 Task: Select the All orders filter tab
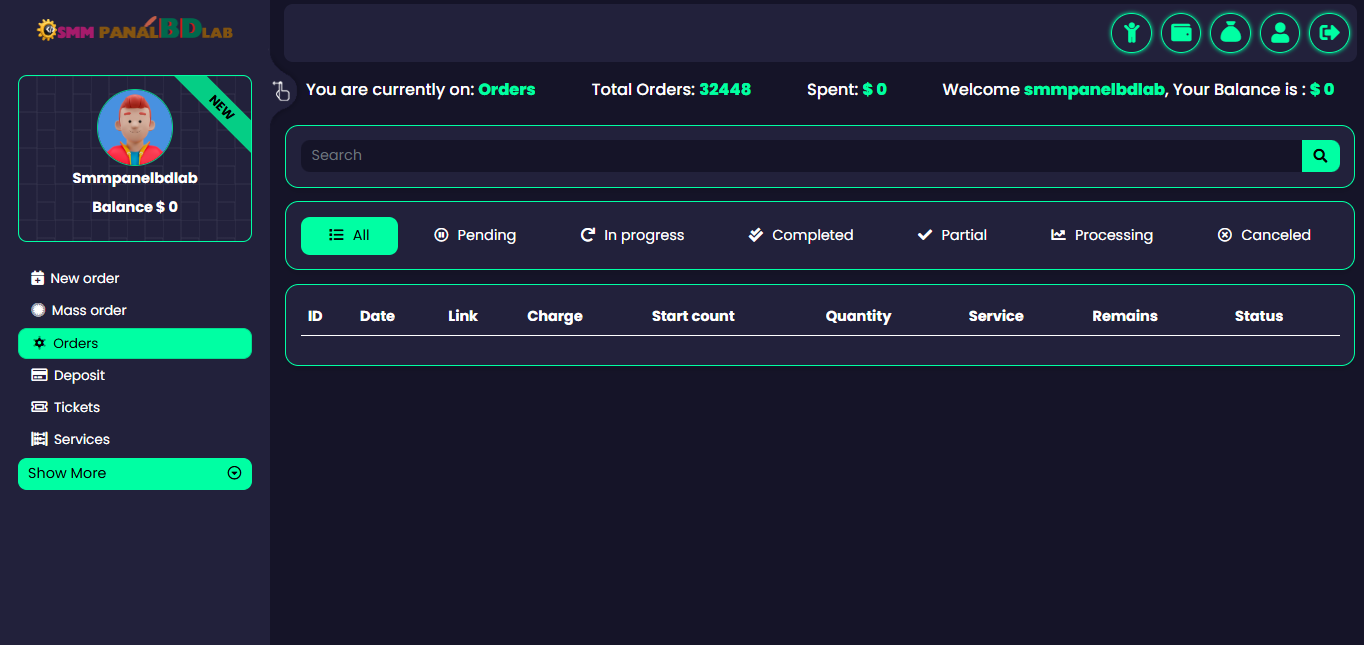349,236
